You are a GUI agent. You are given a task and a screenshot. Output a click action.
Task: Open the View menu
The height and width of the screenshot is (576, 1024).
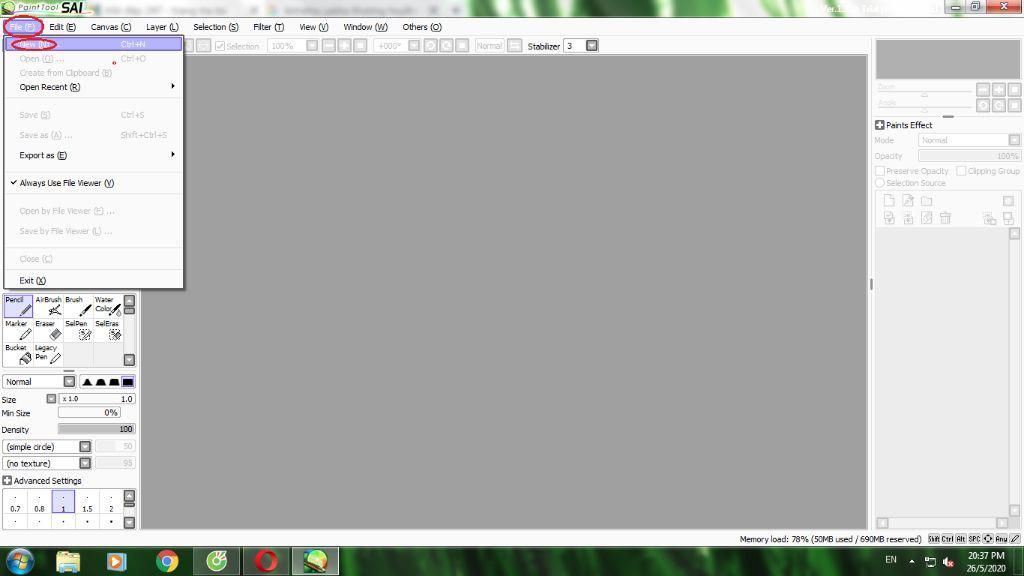pyautogui.click(x=313, y=27)
